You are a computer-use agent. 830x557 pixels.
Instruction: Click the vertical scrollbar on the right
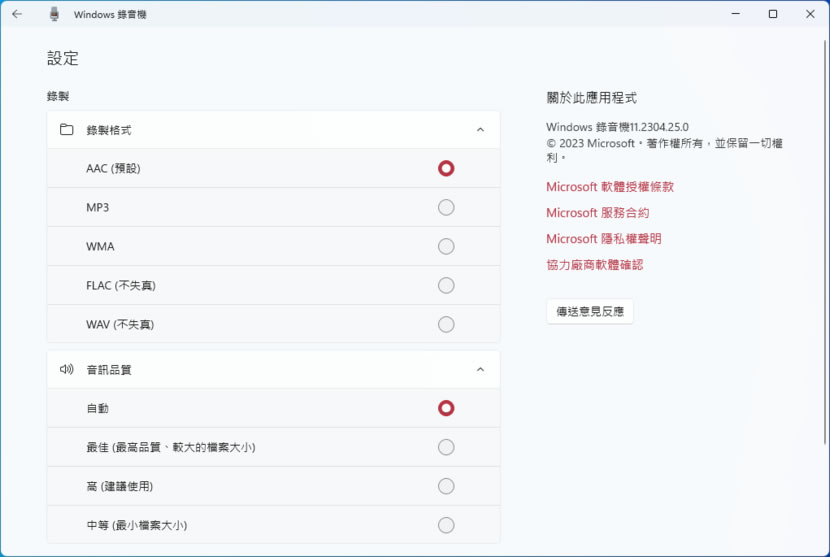coord(825,242)
